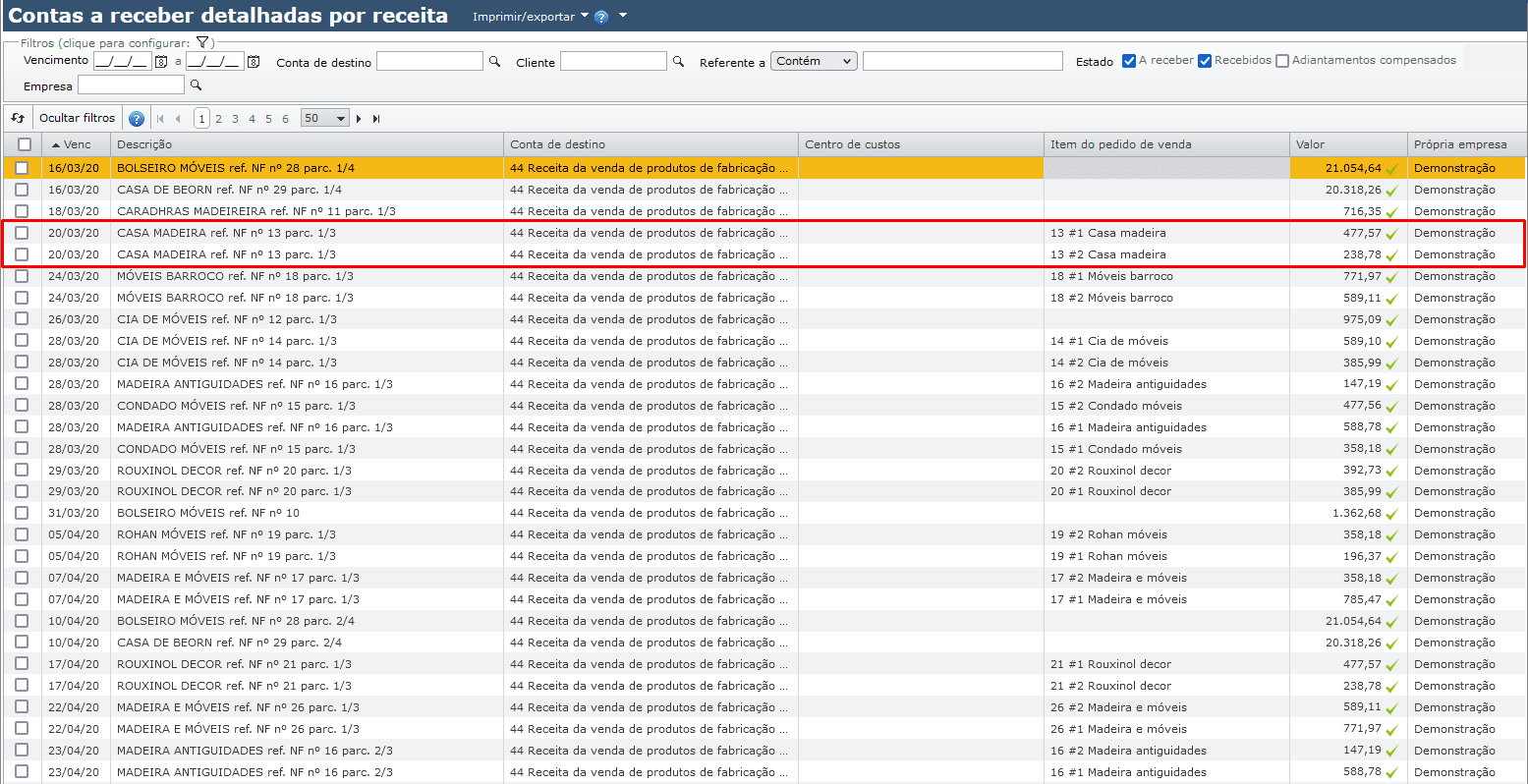Click the magnifier next to Cliente field
This screenshot has height=784, width=1528.
pos(678,62)
